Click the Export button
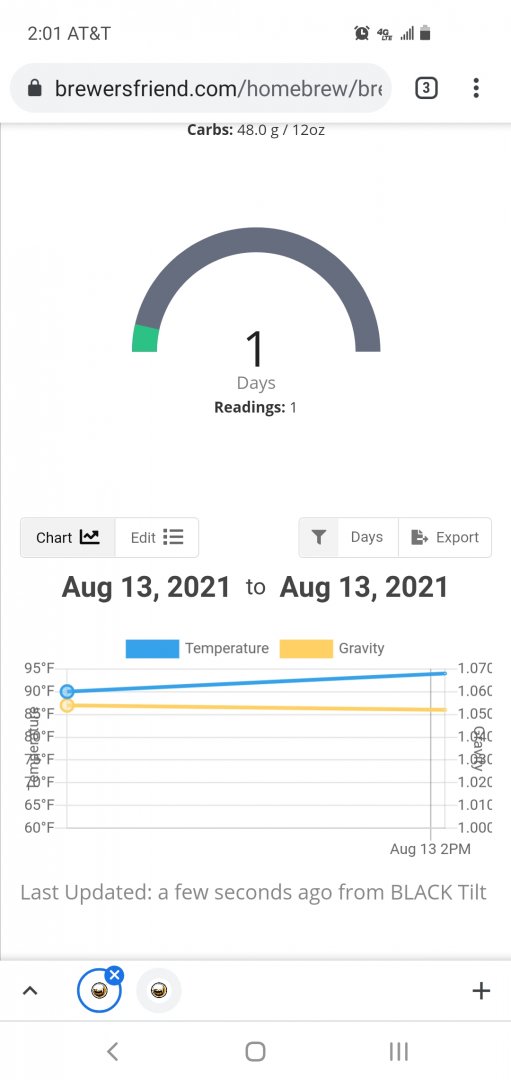The height and width of the screenshot is (1080, 511). click(x=445, y=537)
